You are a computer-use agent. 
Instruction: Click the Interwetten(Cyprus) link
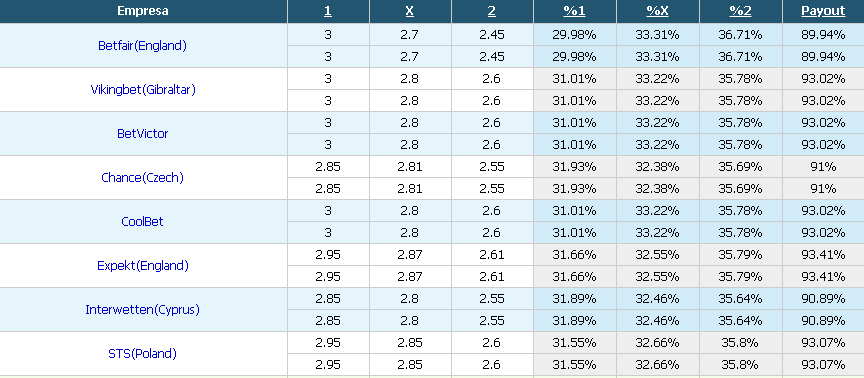coord(143,310)
